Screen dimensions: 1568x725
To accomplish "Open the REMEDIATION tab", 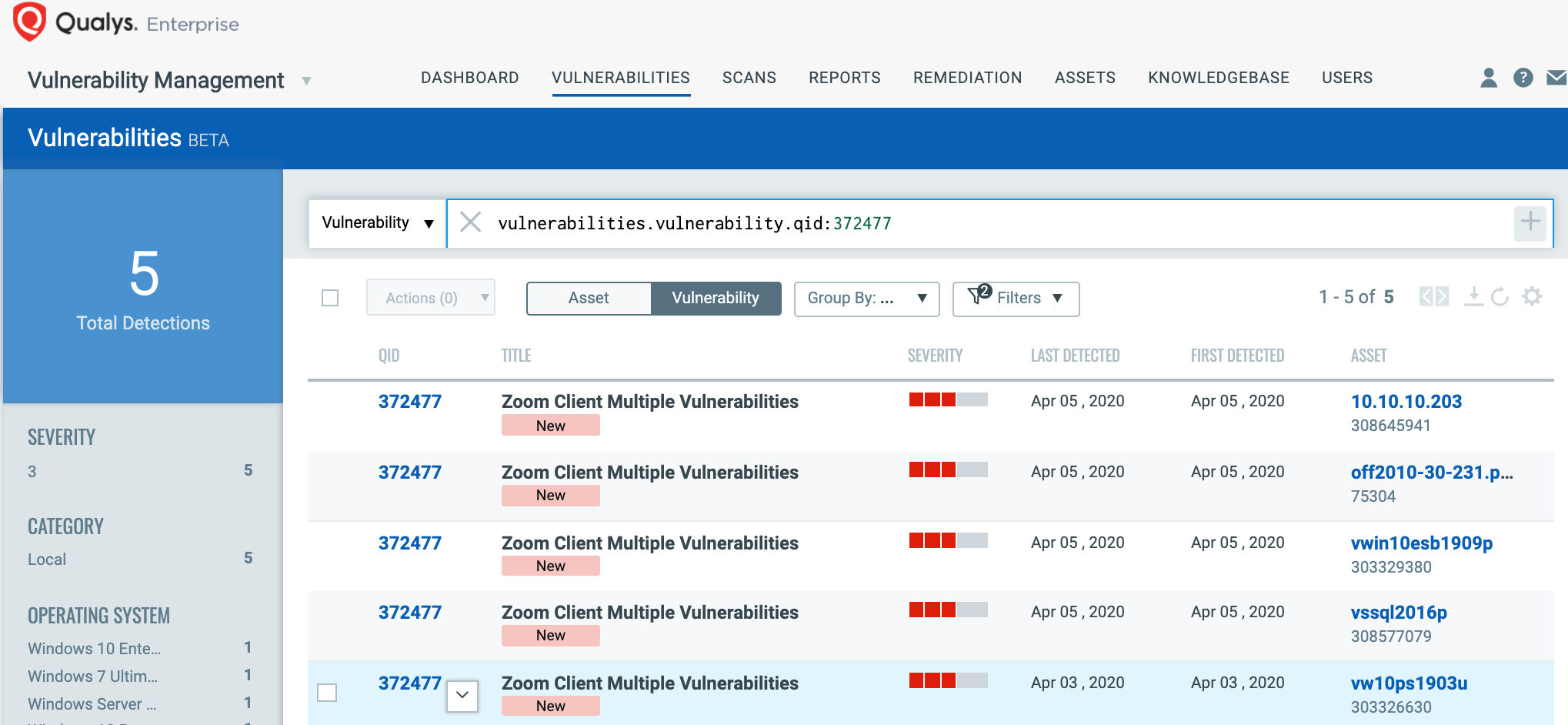I will [x=967, y=78].
